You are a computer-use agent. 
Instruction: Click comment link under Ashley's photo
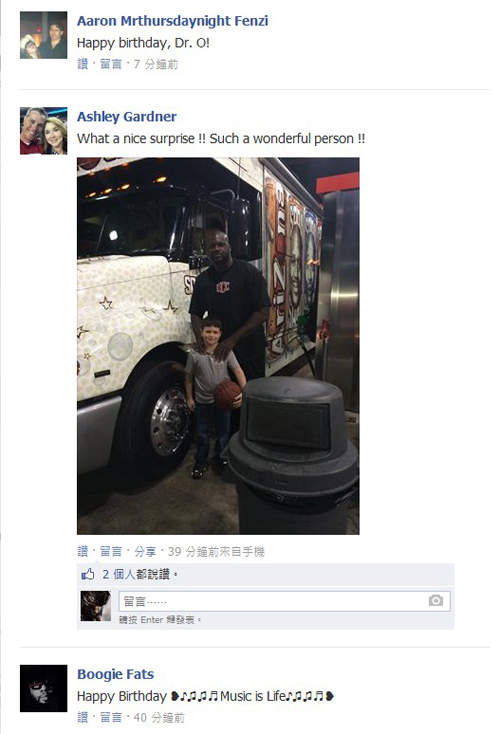tap(111, 551)
